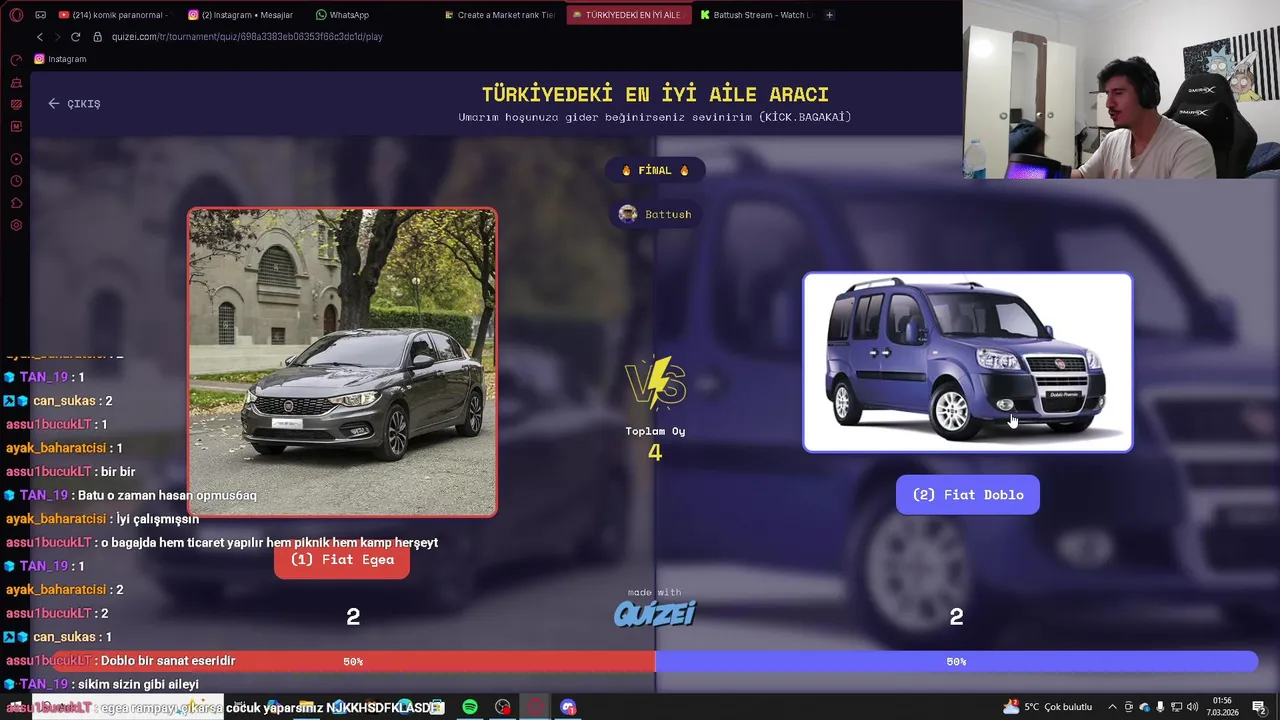Open History clock icon in sidebar

tap(16, 181)
